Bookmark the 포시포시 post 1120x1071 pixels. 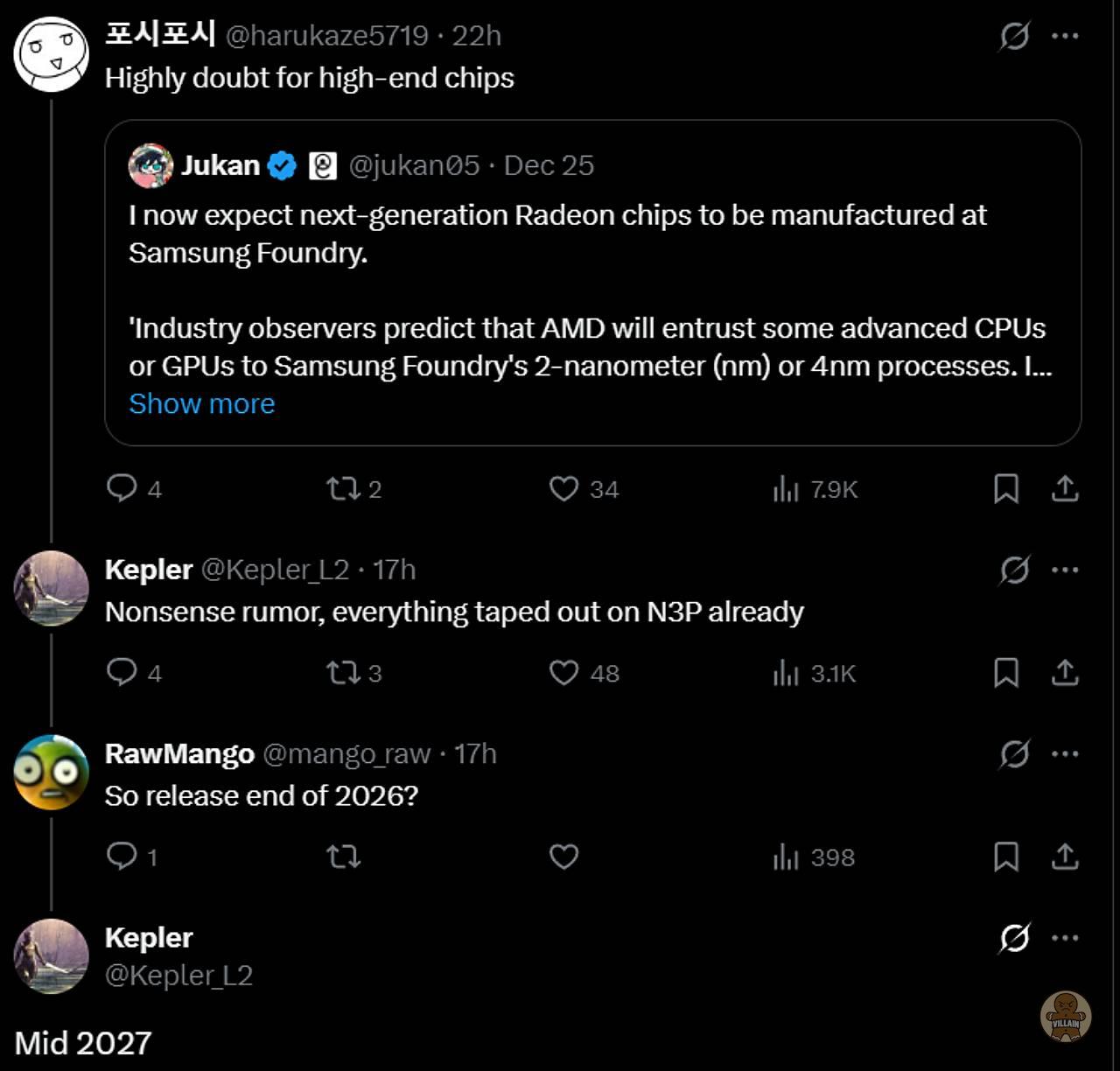tap(1006, 488)
